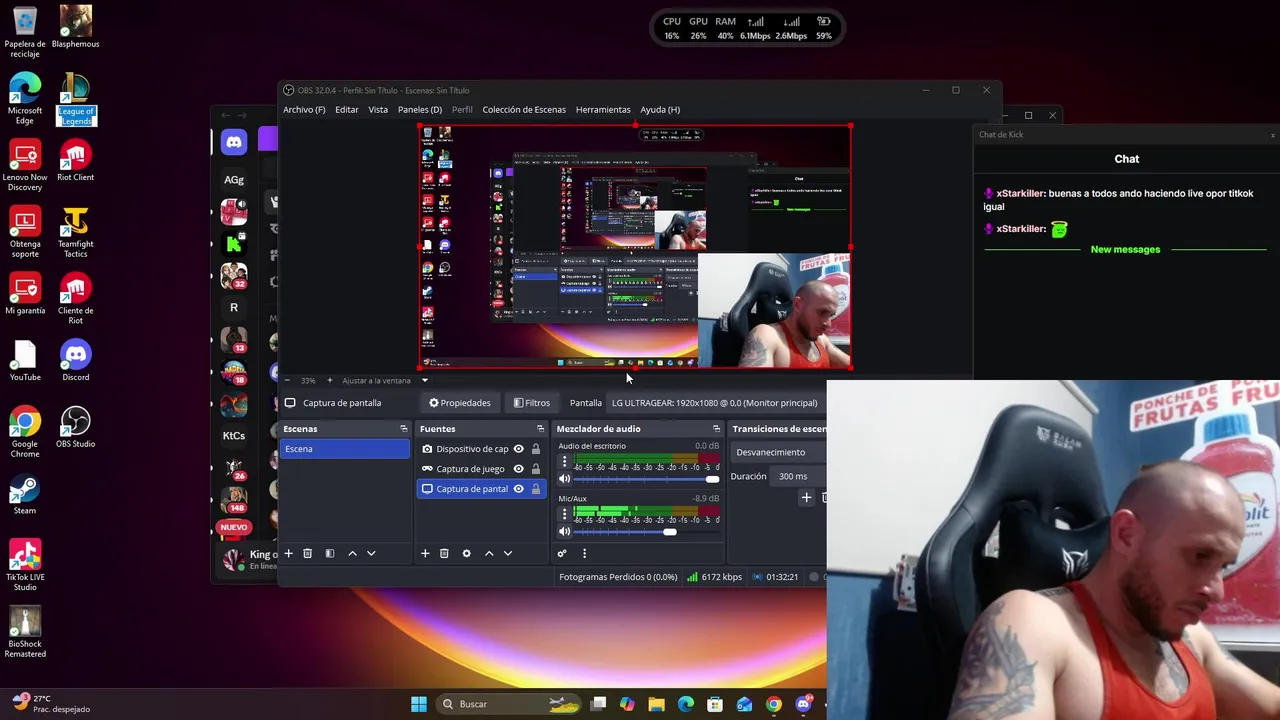Unlock the Dispositivo de cap source
The height and width of the screenshot is (720, 1280).
pyautogui.click(x=536, y=449)
